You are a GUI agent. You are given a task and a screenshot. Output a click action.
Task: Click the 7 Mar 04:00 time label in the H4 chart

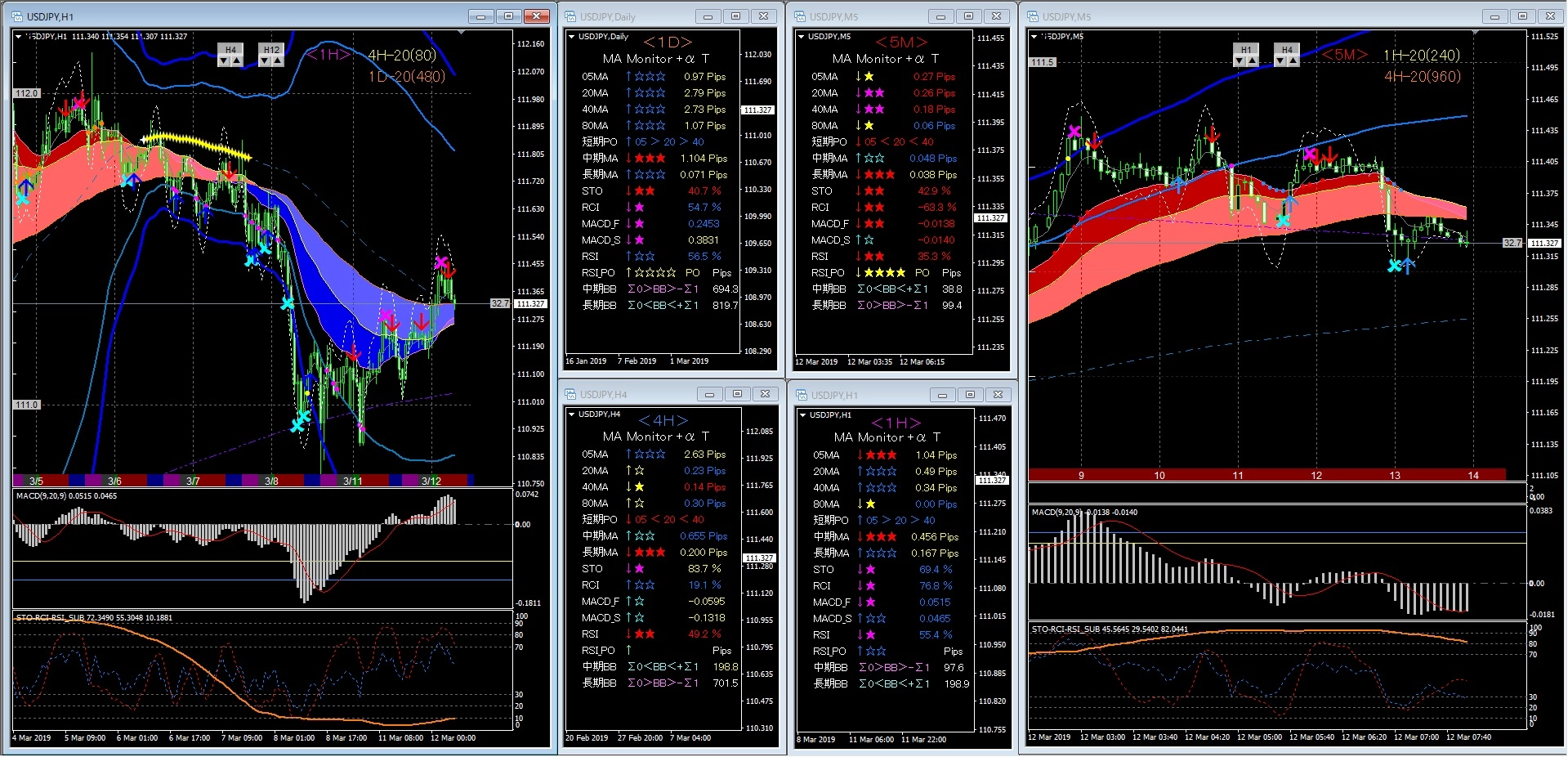tap(690, 738)
